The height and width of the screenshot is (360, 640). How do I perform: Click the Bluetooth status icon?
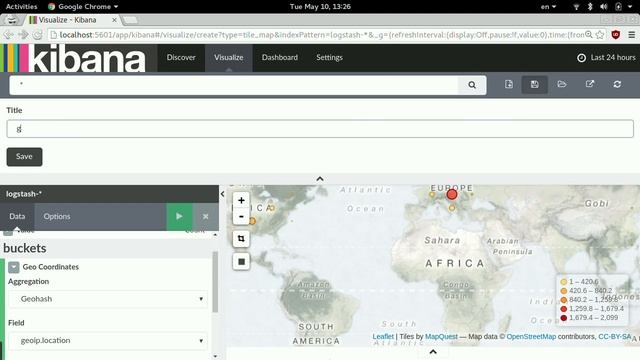(x=590, y=7)
